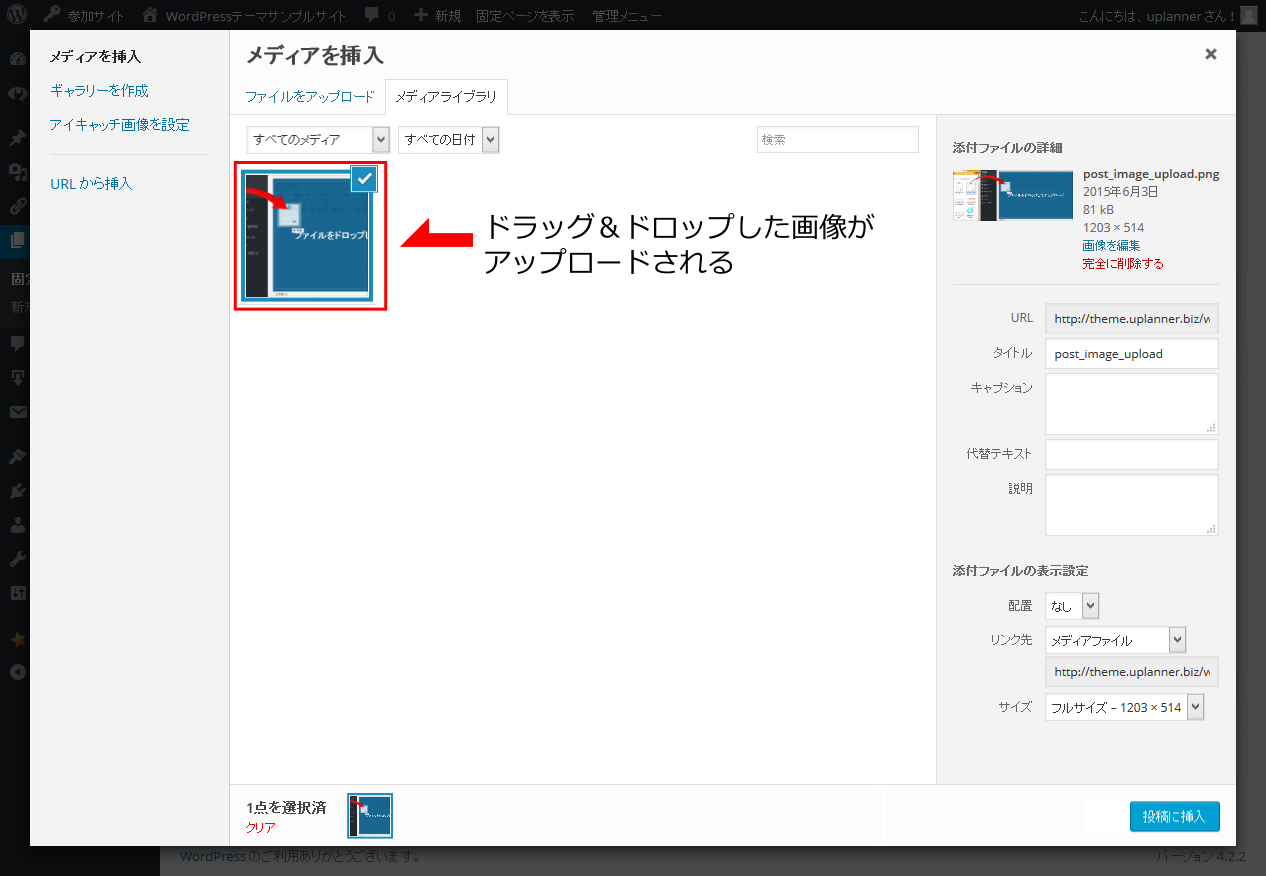Click the 画像を編集 link
This screenshot has height=876, width=1266.
coord(1110,245)
